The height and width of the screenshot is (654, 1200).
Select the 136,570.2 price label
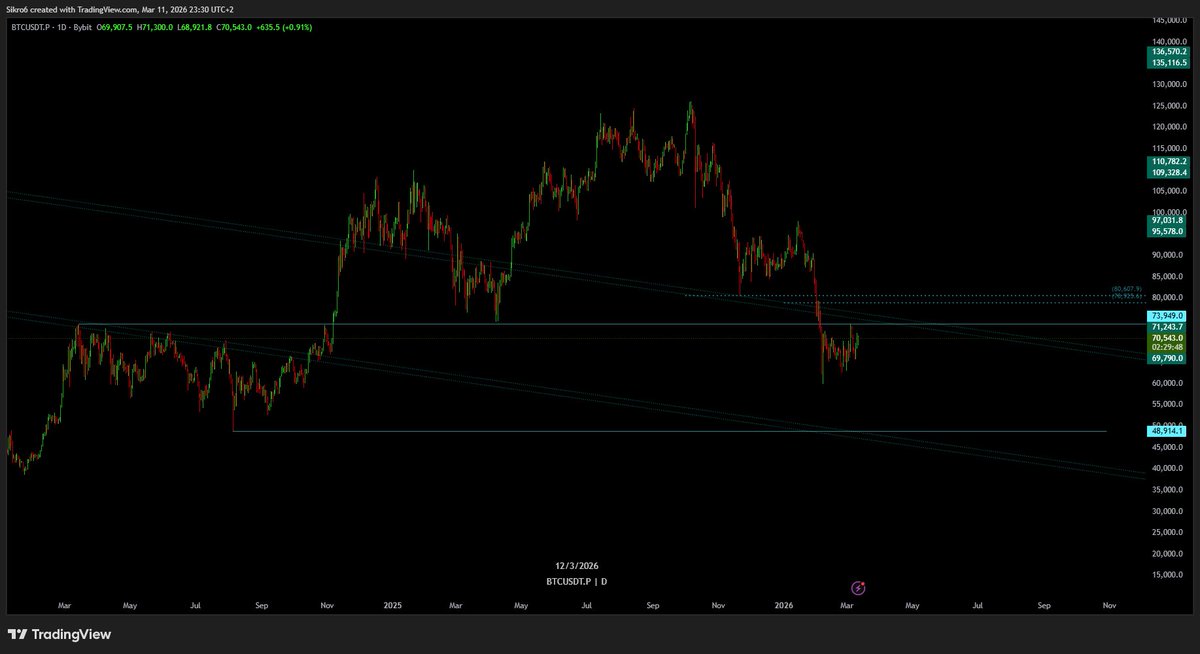tap(1168, 51)
